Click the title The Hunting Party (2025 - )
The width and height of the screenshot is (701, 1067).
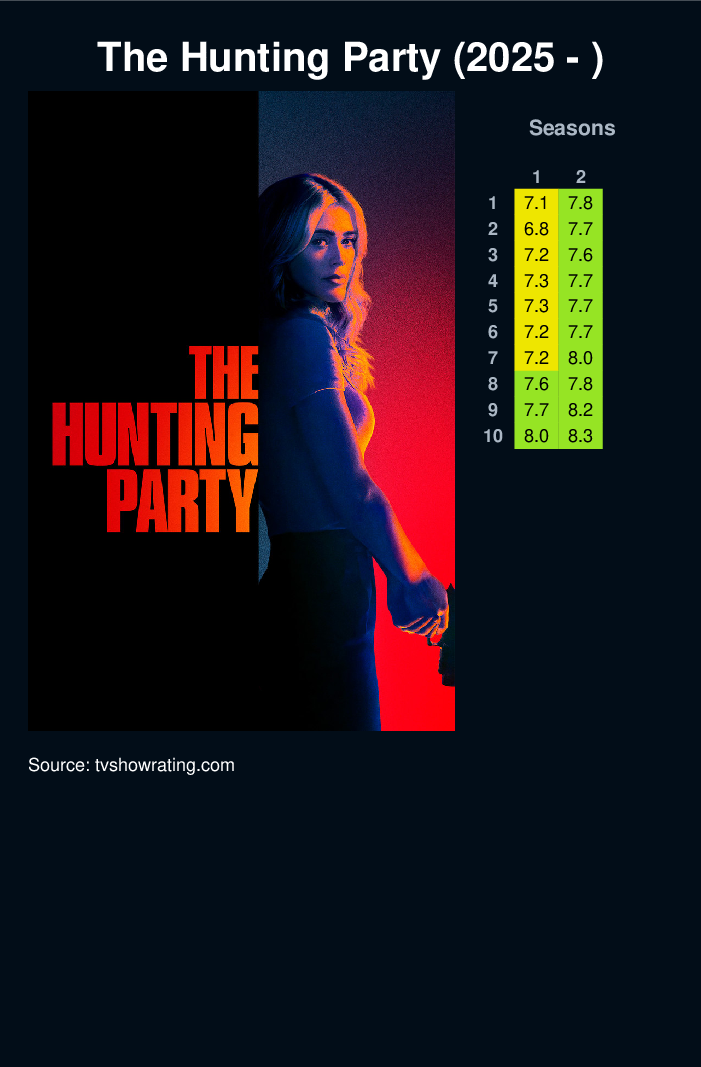pyautogui.click(x=350, y=57)
